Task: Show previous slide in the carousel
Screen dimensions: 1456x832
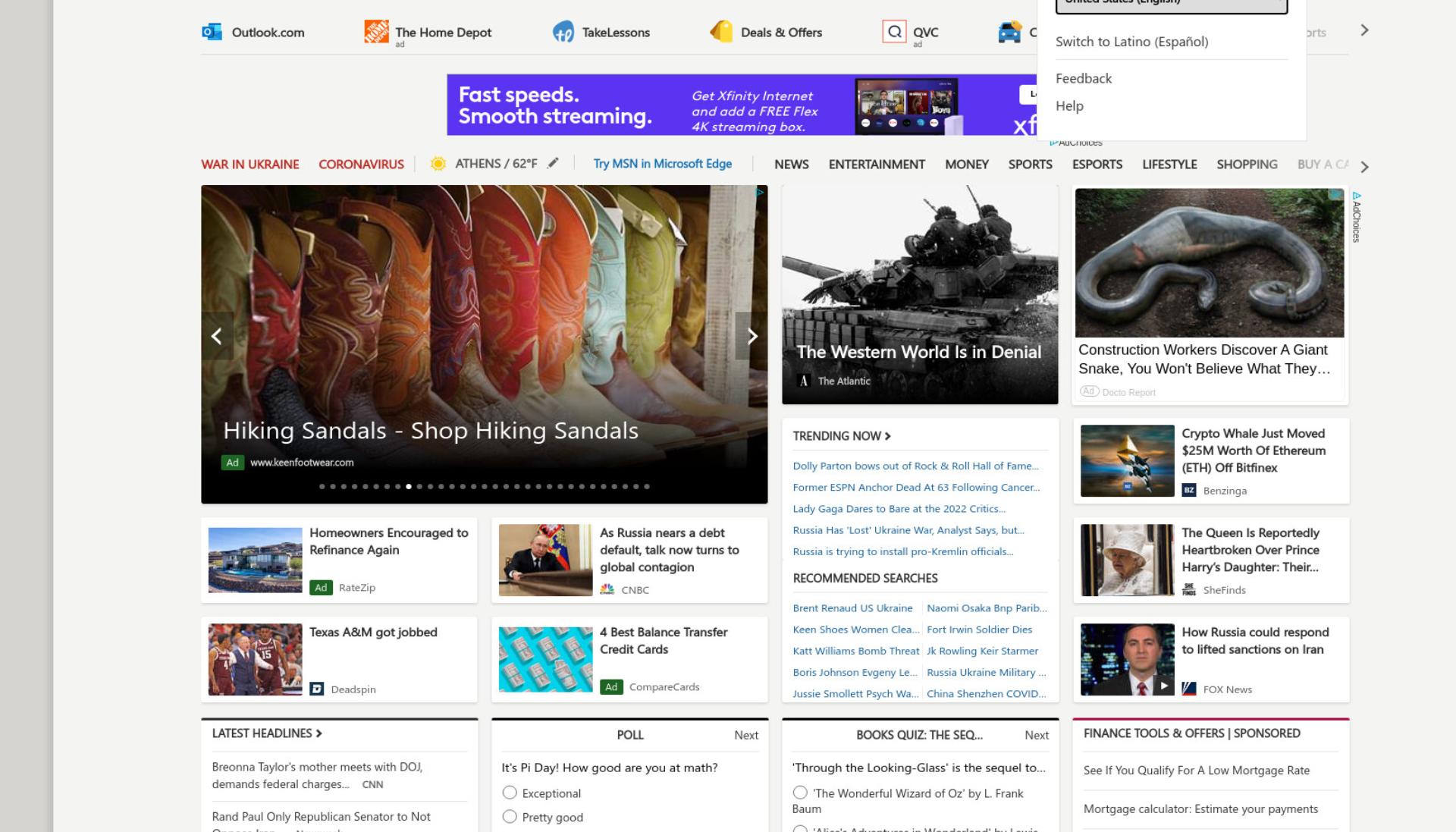Action: (217, 336)
